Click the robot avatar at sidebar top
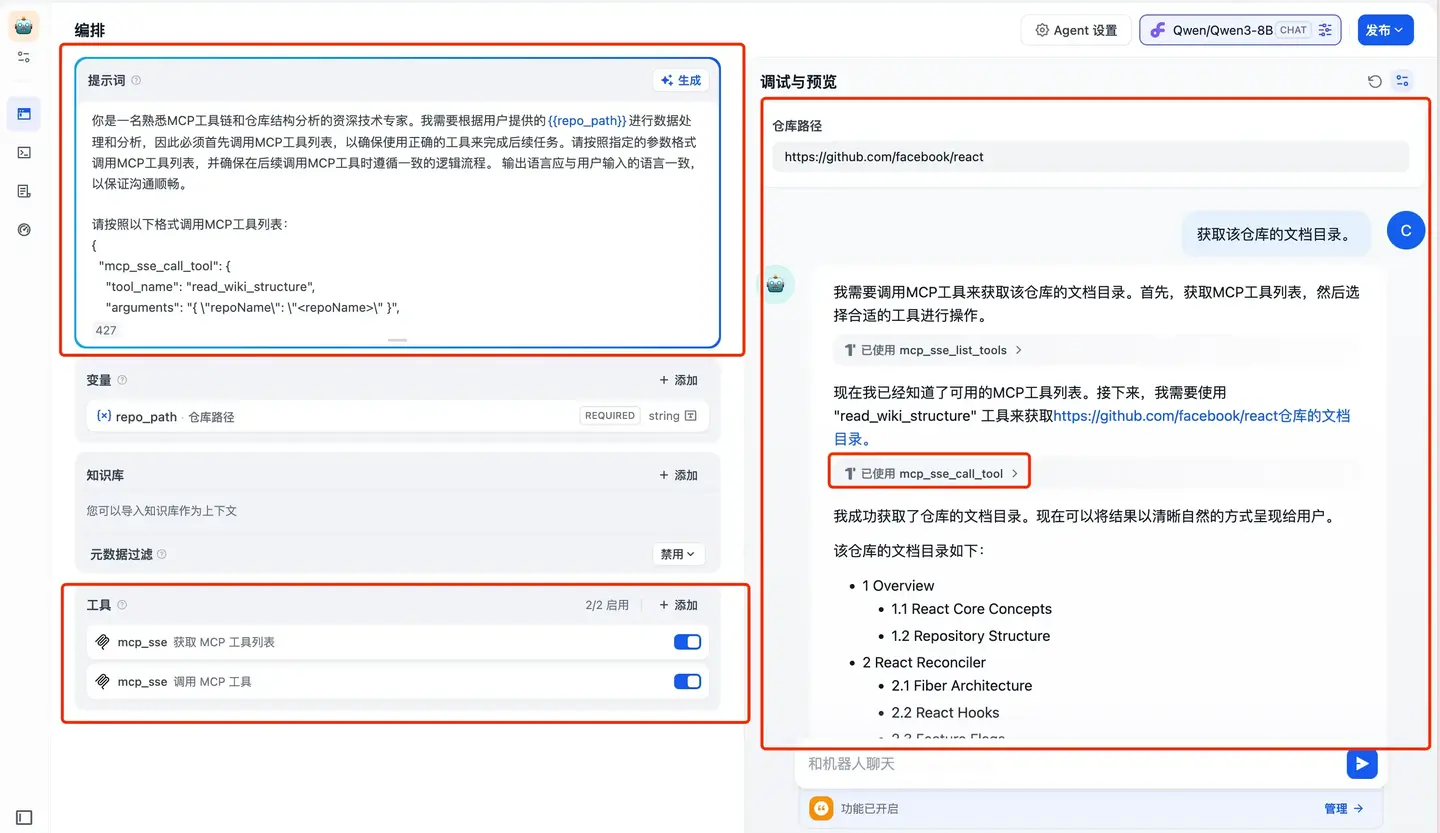 (x=23, y=25)
